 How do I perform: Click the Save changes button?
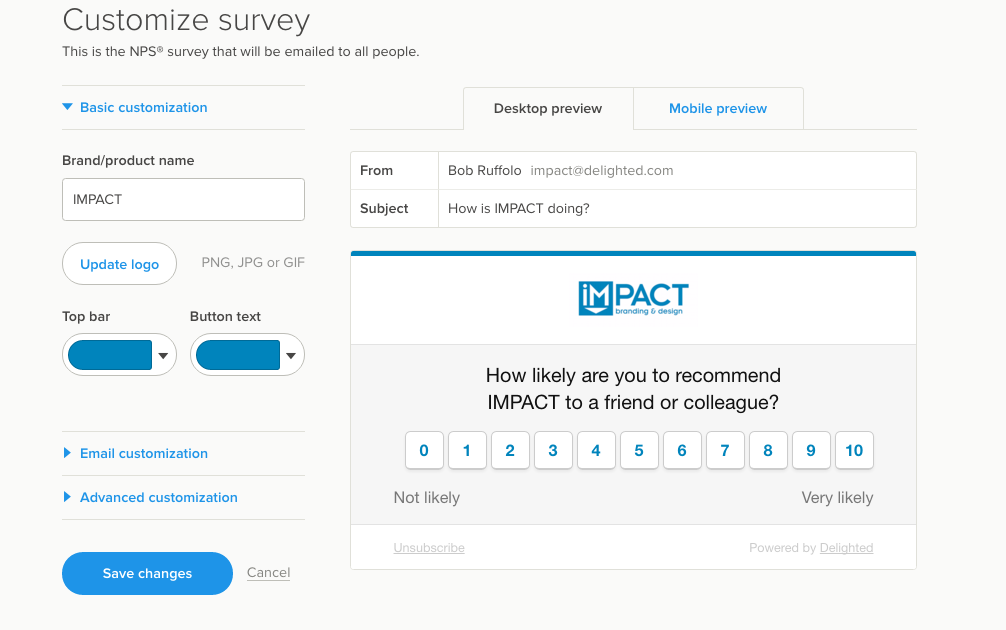[x=147, y=573]
